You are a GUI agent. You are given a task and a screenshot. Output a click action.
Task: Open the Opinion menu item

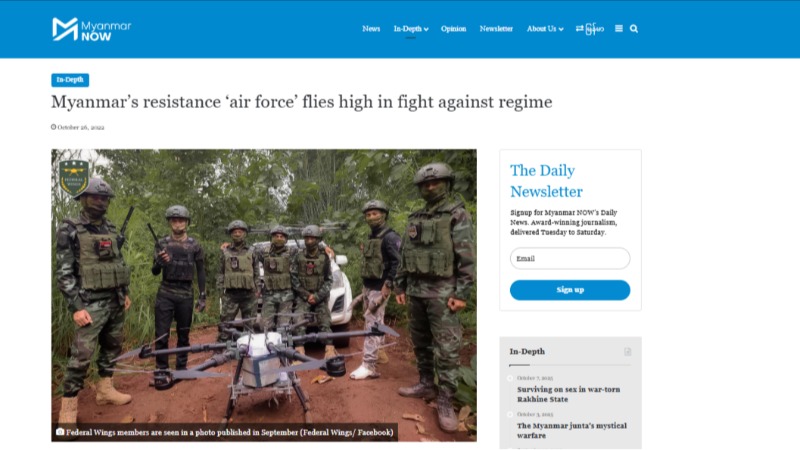coord(453,29)
